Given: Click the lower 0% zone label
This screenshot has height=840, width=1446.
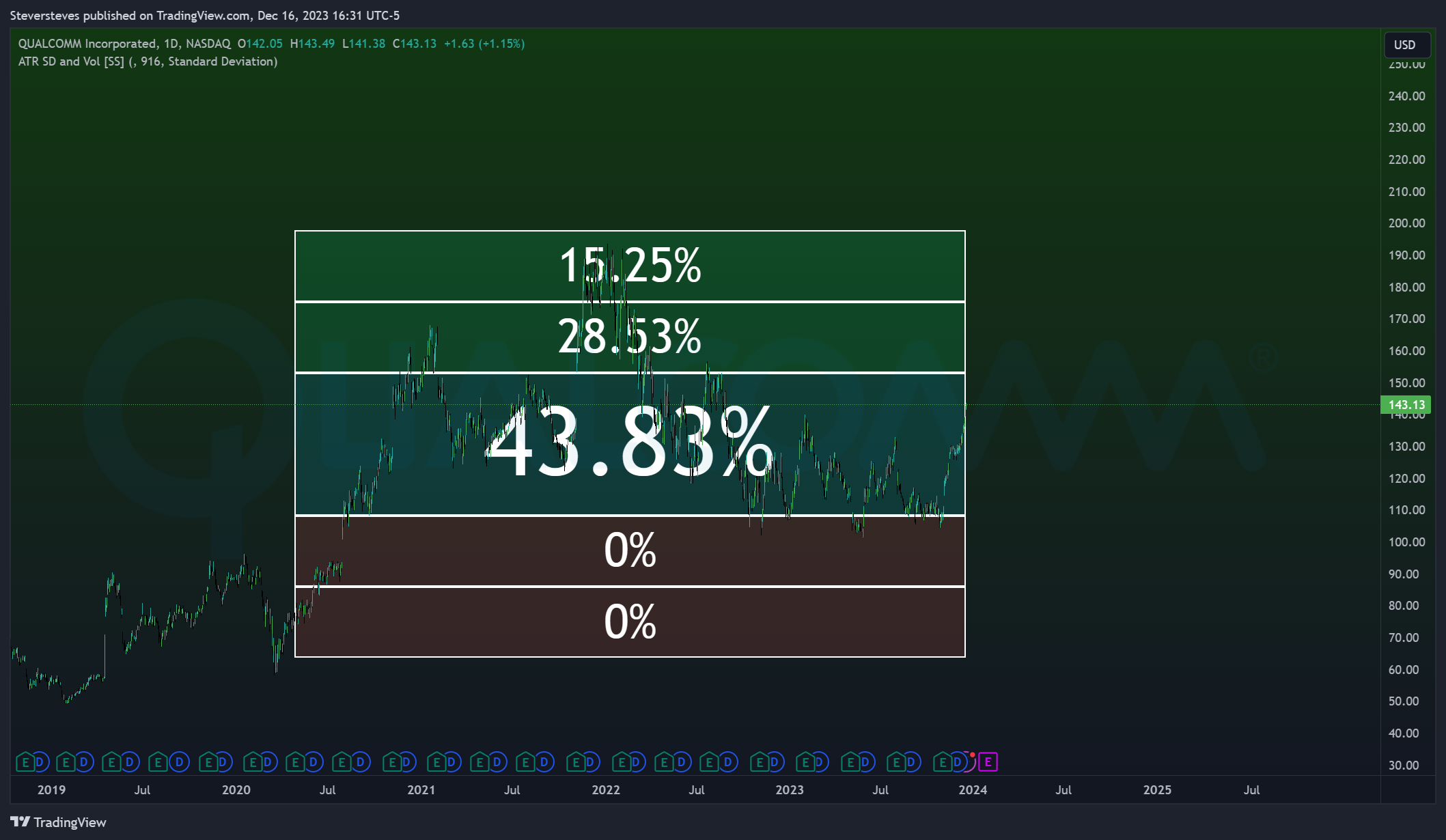Looking at the screenshot, I should [x=630, y=621].
